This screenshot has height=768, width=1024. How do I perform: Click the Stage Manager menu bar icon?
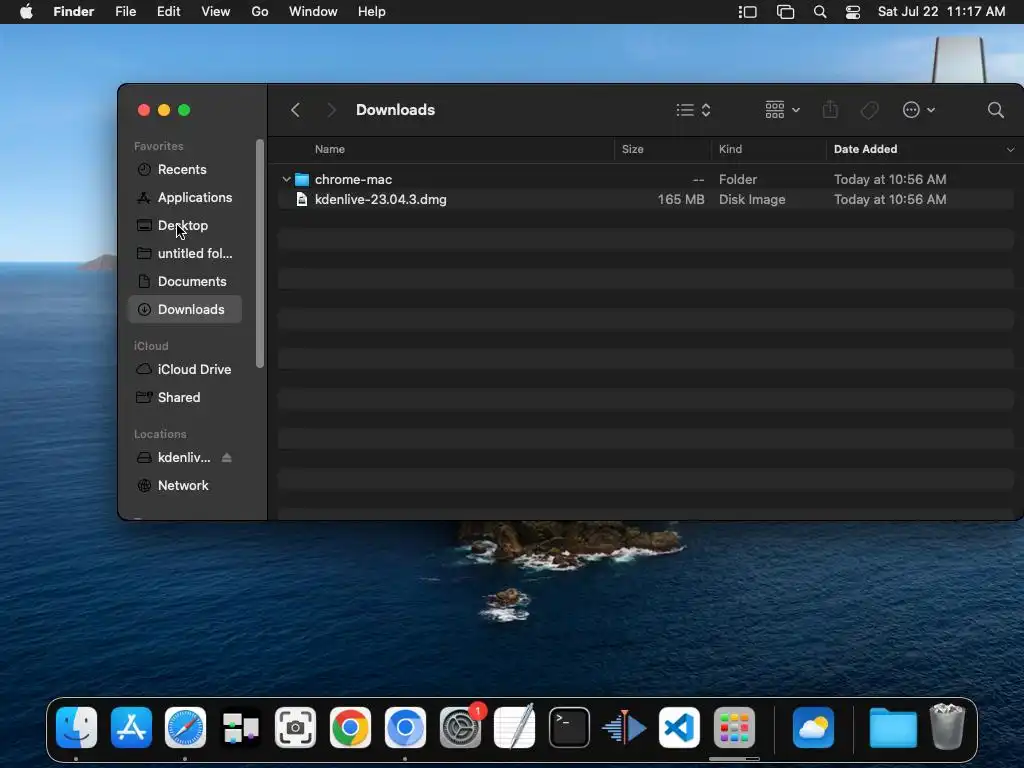pos(748,12)
